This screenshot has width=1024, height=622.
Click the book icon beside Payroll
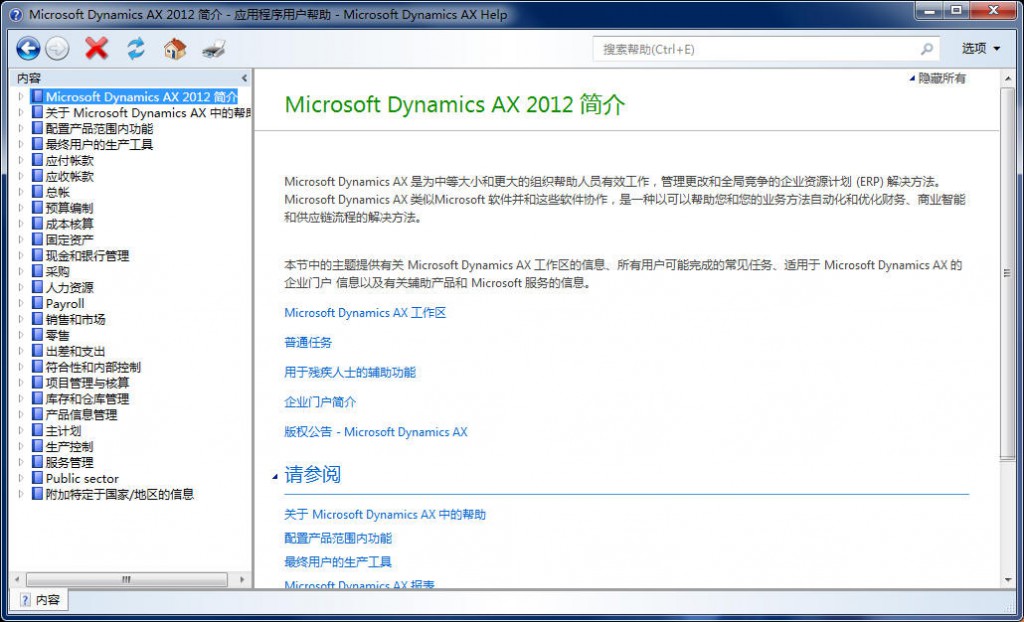(37, 303)
